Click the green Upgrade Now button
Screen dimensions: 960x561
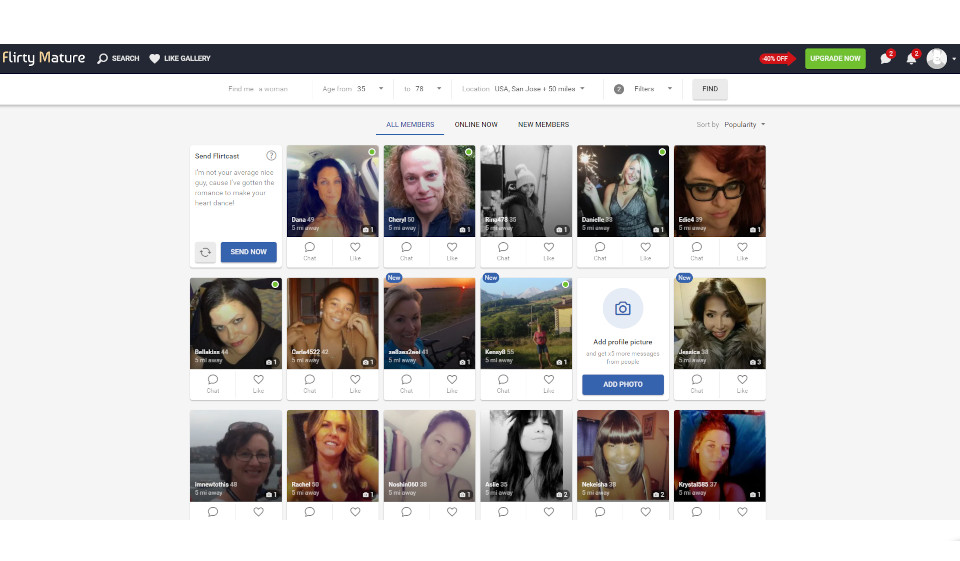[835, 59]
